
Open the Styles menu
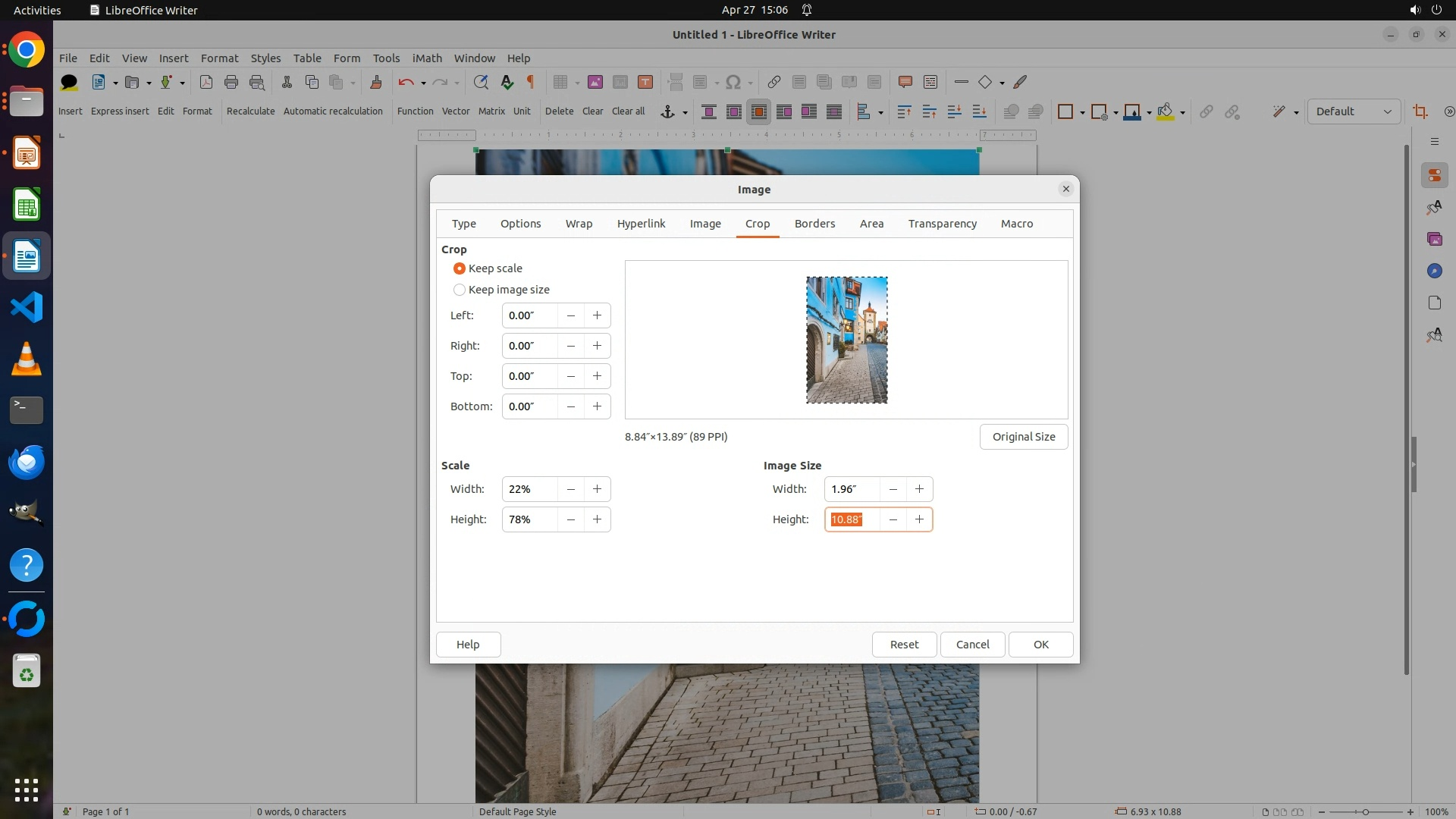[x=265, y=58]
